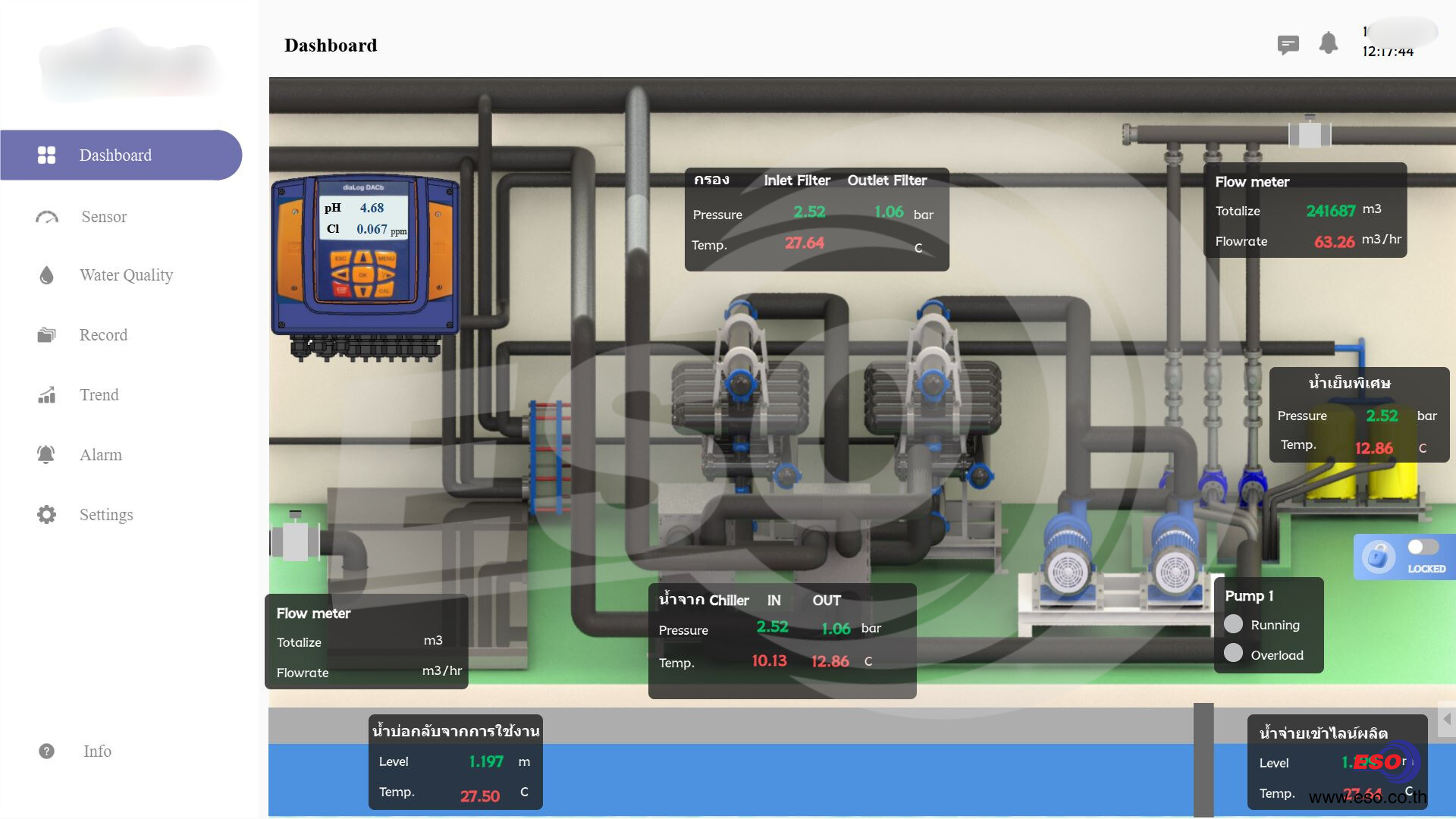Click the upper-right Flow meter Totalize panel
1456x819 pixels.
coord(1304,211)
